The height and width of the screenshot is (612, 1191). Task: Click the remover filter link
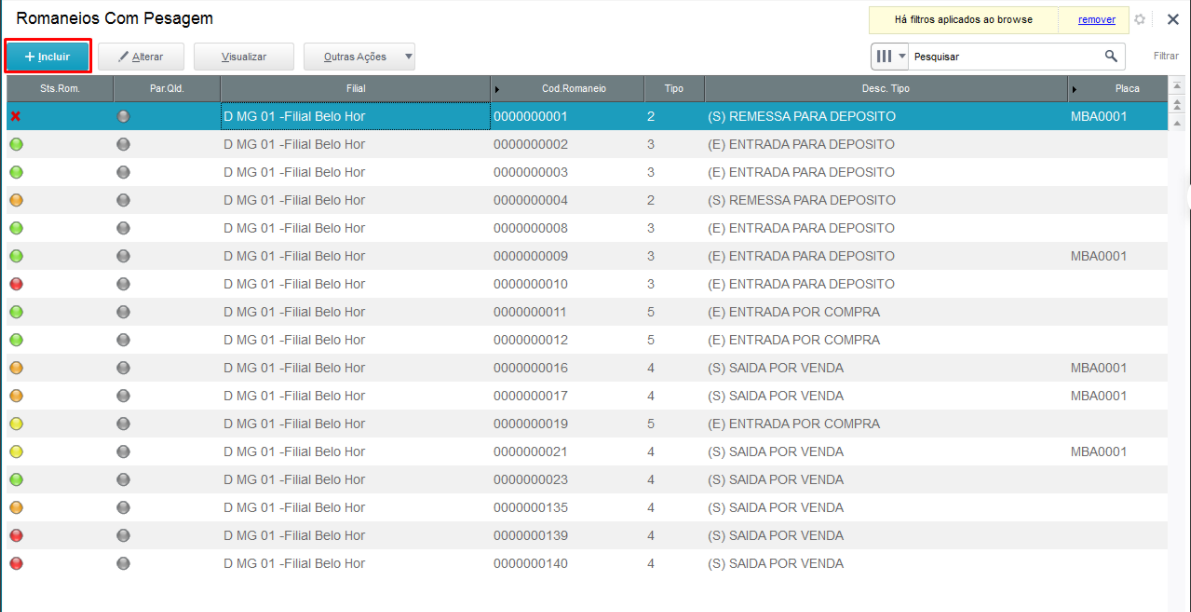click(1097, 20)
